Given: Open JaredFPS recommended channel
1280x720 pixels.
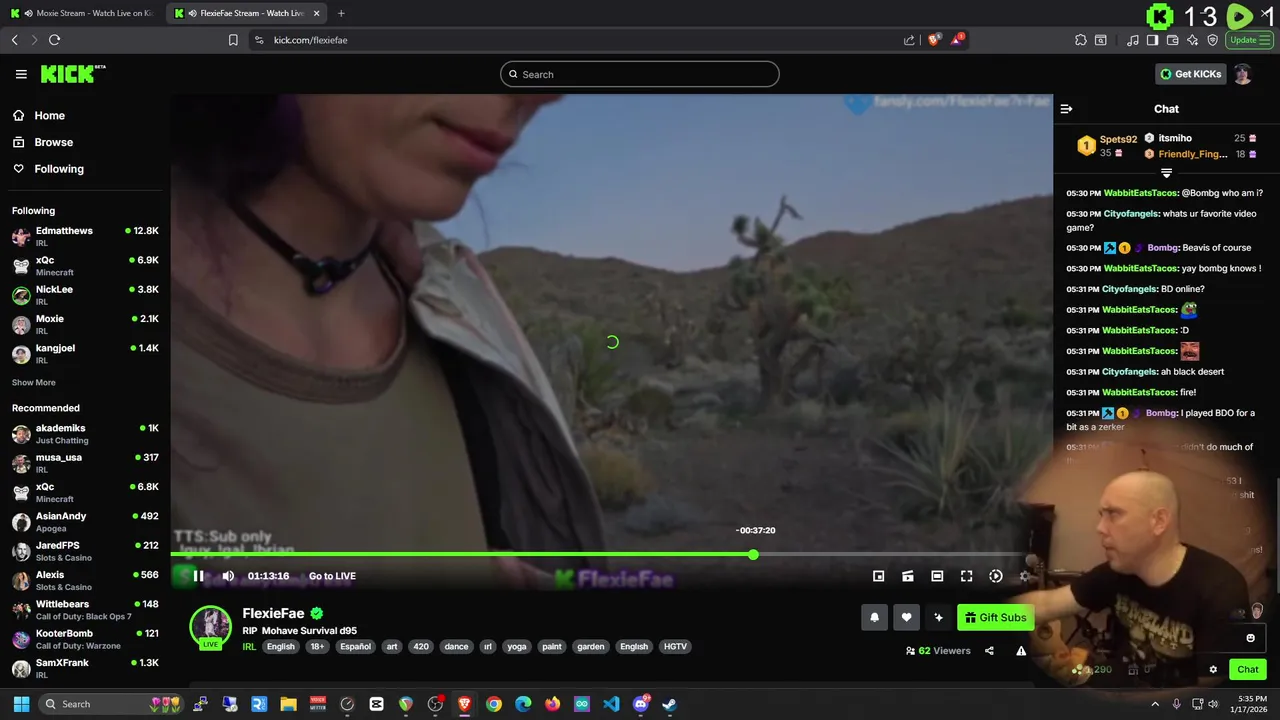Looking at the screenshot, I should tap(85, 551).
